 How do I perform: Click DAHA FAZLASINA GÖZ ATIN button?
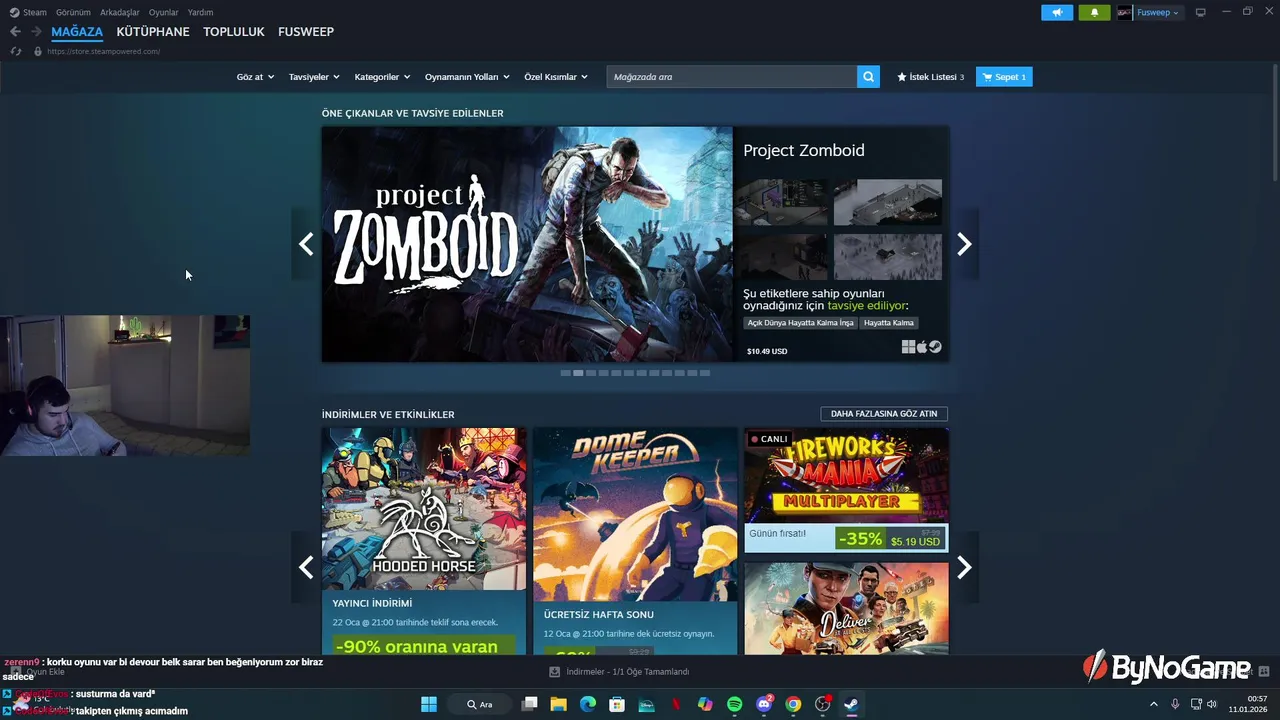pyautogui.click(x=884, y=414)
